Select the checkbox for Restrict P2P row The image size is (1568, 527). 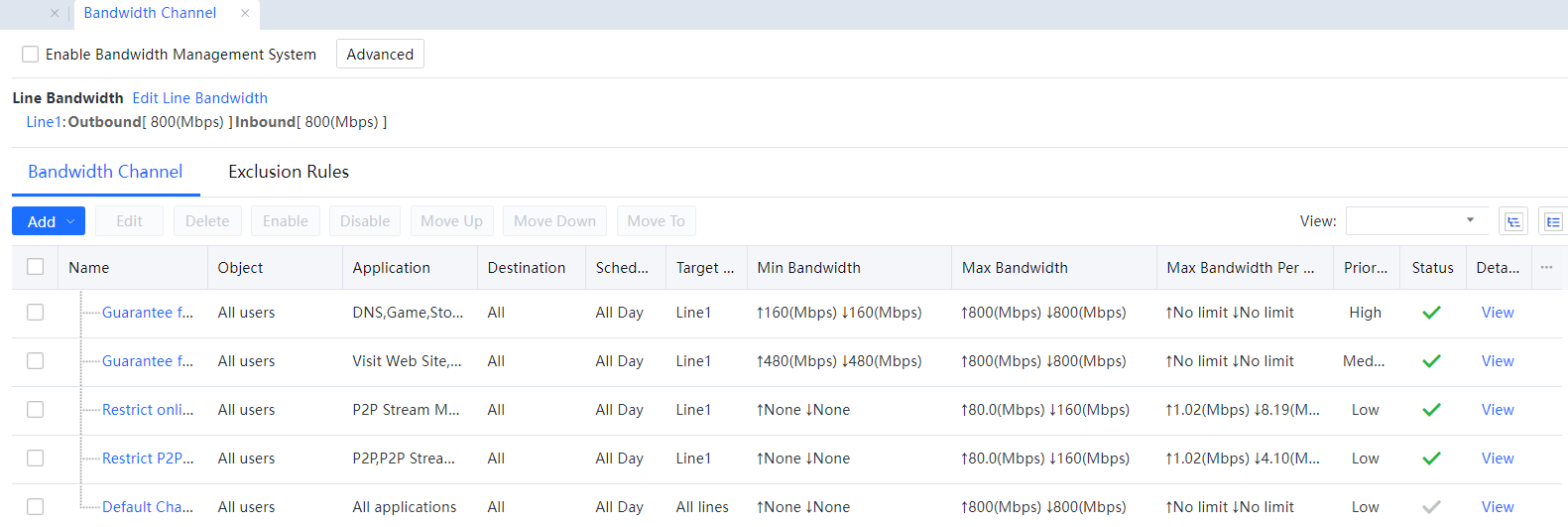click(x=36, y=459)
